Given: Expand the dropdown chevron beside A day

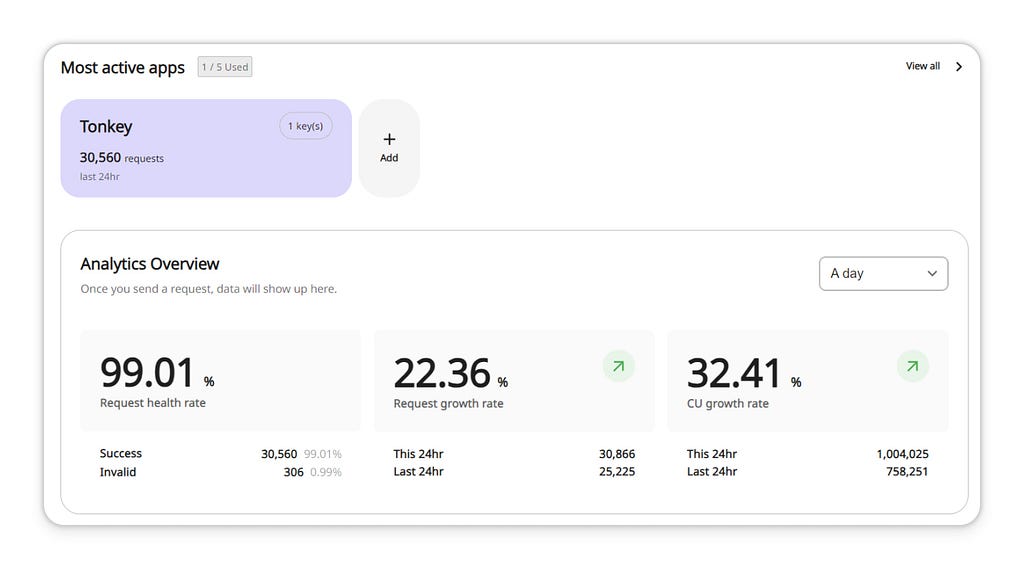Looking at the screenshot, I should point(932,274).
